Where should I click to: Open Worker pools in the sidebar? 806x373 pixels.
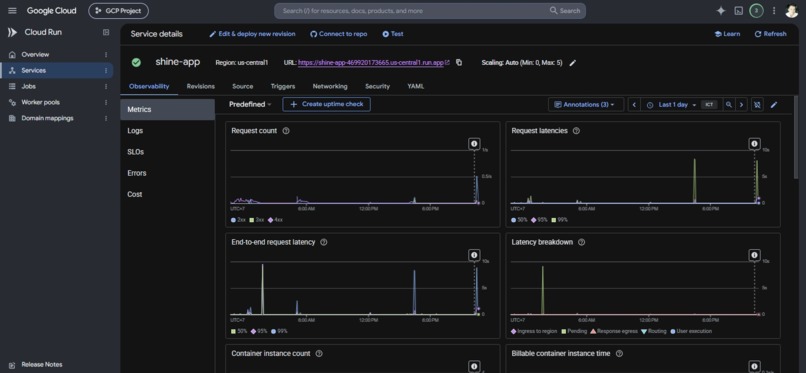tap(41, 102)
